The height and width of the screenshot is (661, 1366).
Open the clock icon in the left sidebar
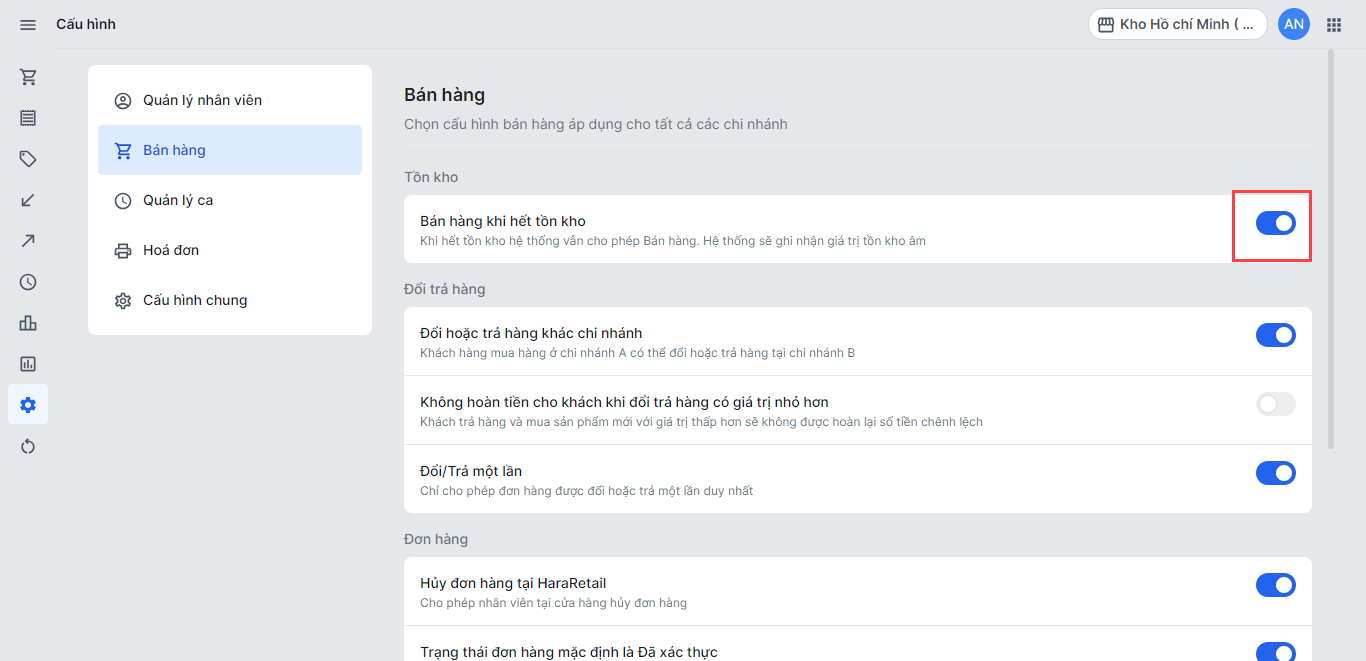coord(28,282)
